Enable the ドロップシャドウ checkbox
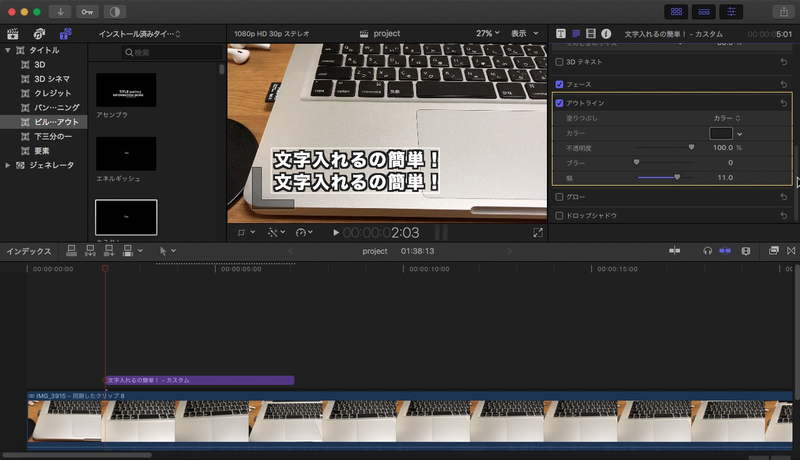The height and width of the screenshot is (460, 800). [x=559, y=216]
